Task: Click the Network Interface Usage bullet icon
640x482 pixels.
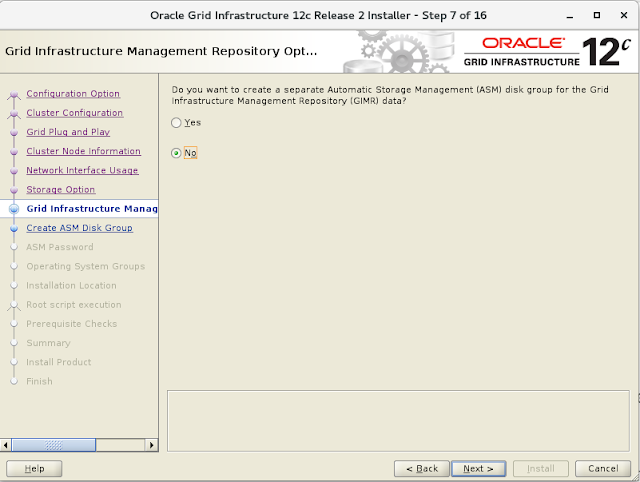Action: [x=14, y=171]
